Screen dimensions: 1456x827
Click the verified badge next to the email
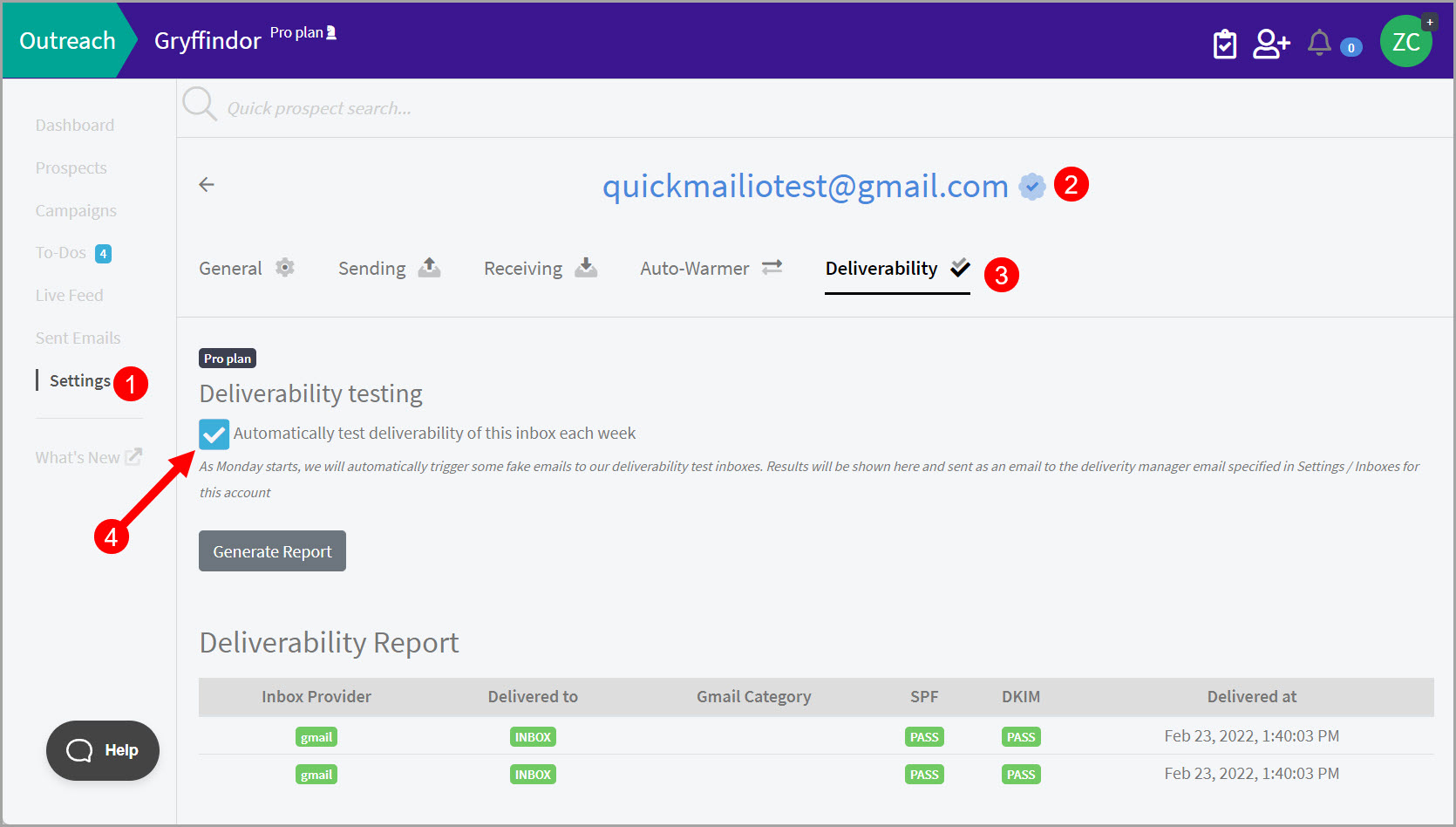[x=1032, y=186]
